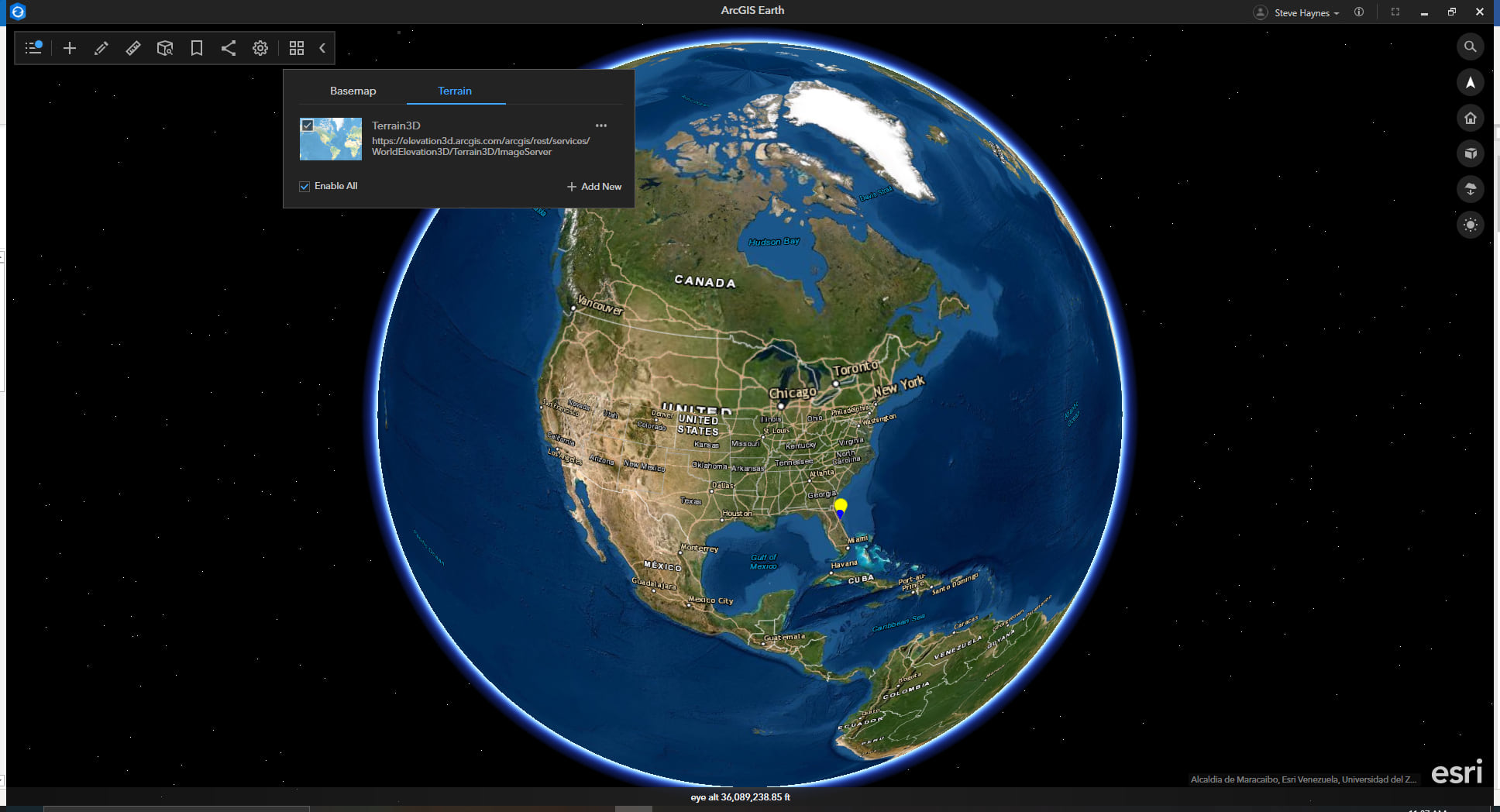Click the yellow placemark pin near Florida

(x=841, y=508)
